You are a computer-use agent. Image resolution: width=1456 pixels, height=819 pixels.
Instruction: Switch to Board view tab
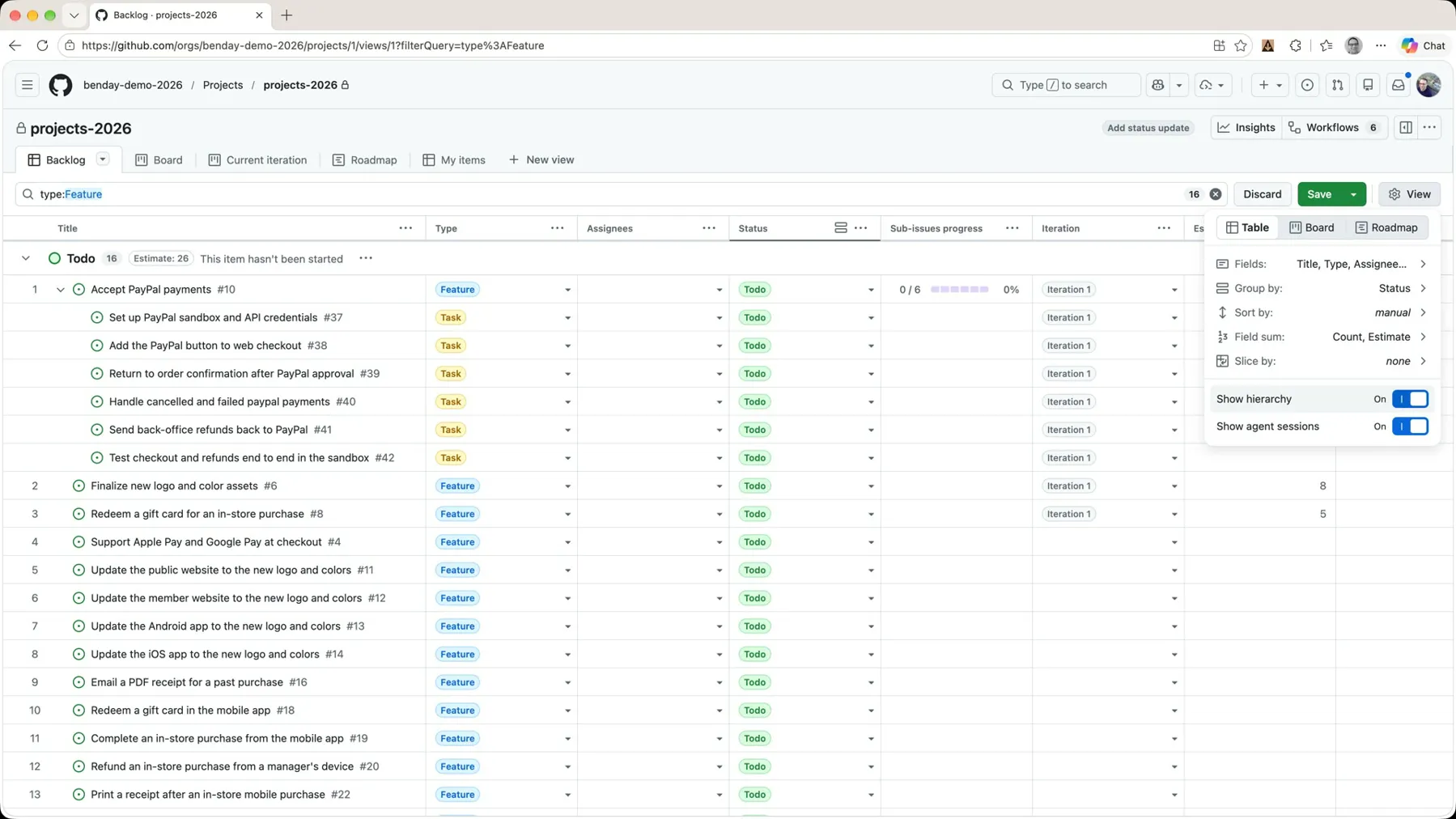point(159,160)
